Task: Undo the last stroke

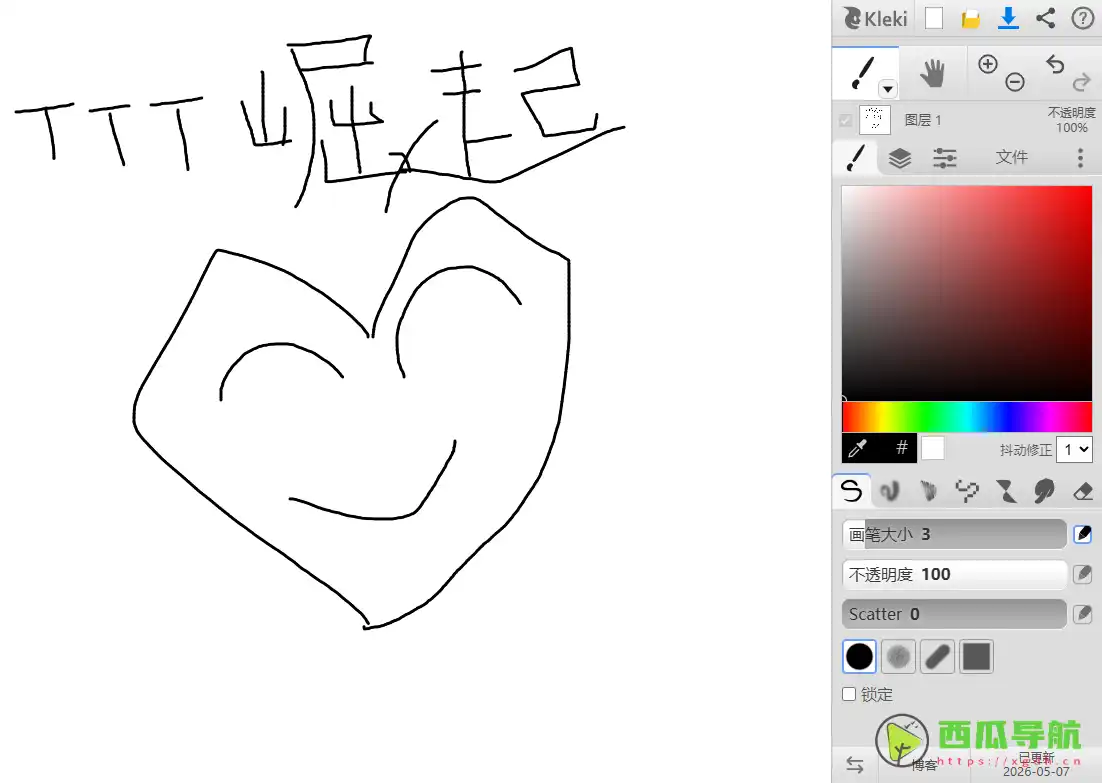Action: click(x=1055, y=64)
